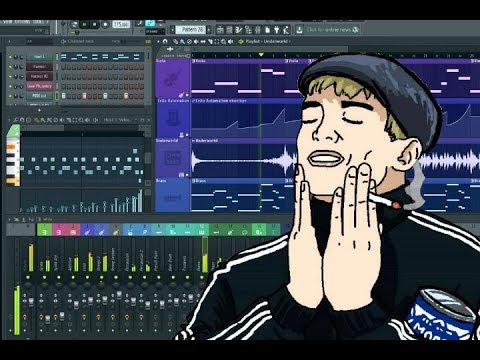The width and height of the screenshot is (480, 360).
Task: Select the Playlist delete tool
Action: tap(189, 41)
